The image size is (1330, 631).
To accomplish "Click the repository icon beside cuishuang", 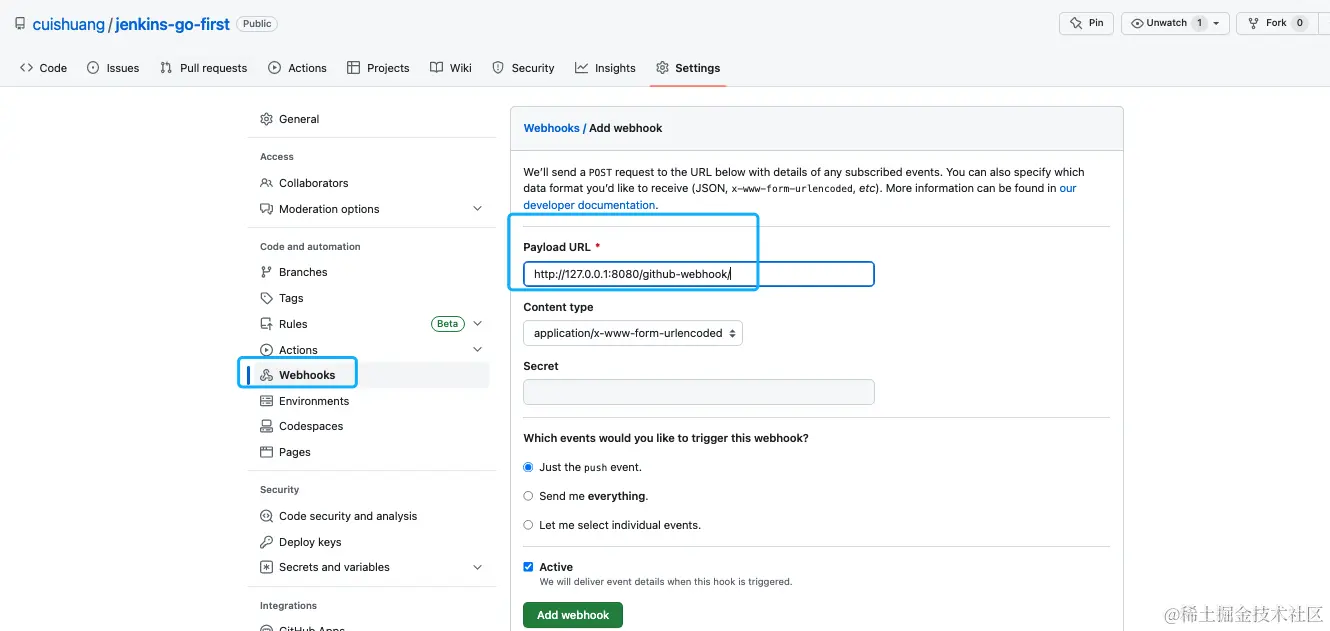I will 20,24.
